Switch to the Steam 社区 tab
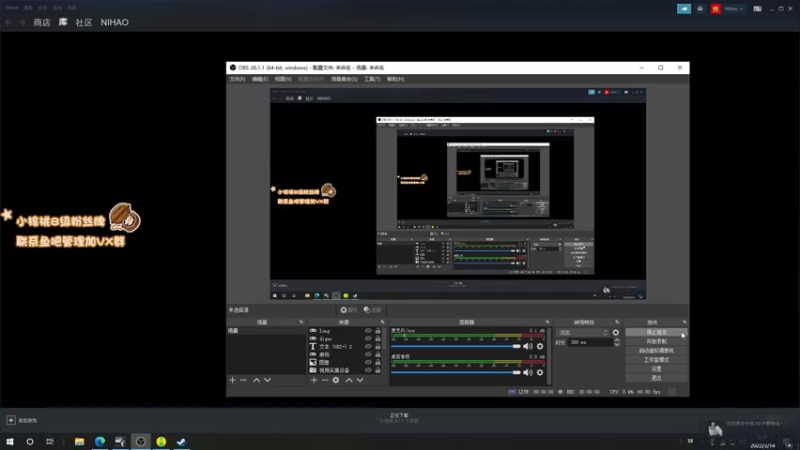This screenshot has width=800, height=450. (84, 22)
